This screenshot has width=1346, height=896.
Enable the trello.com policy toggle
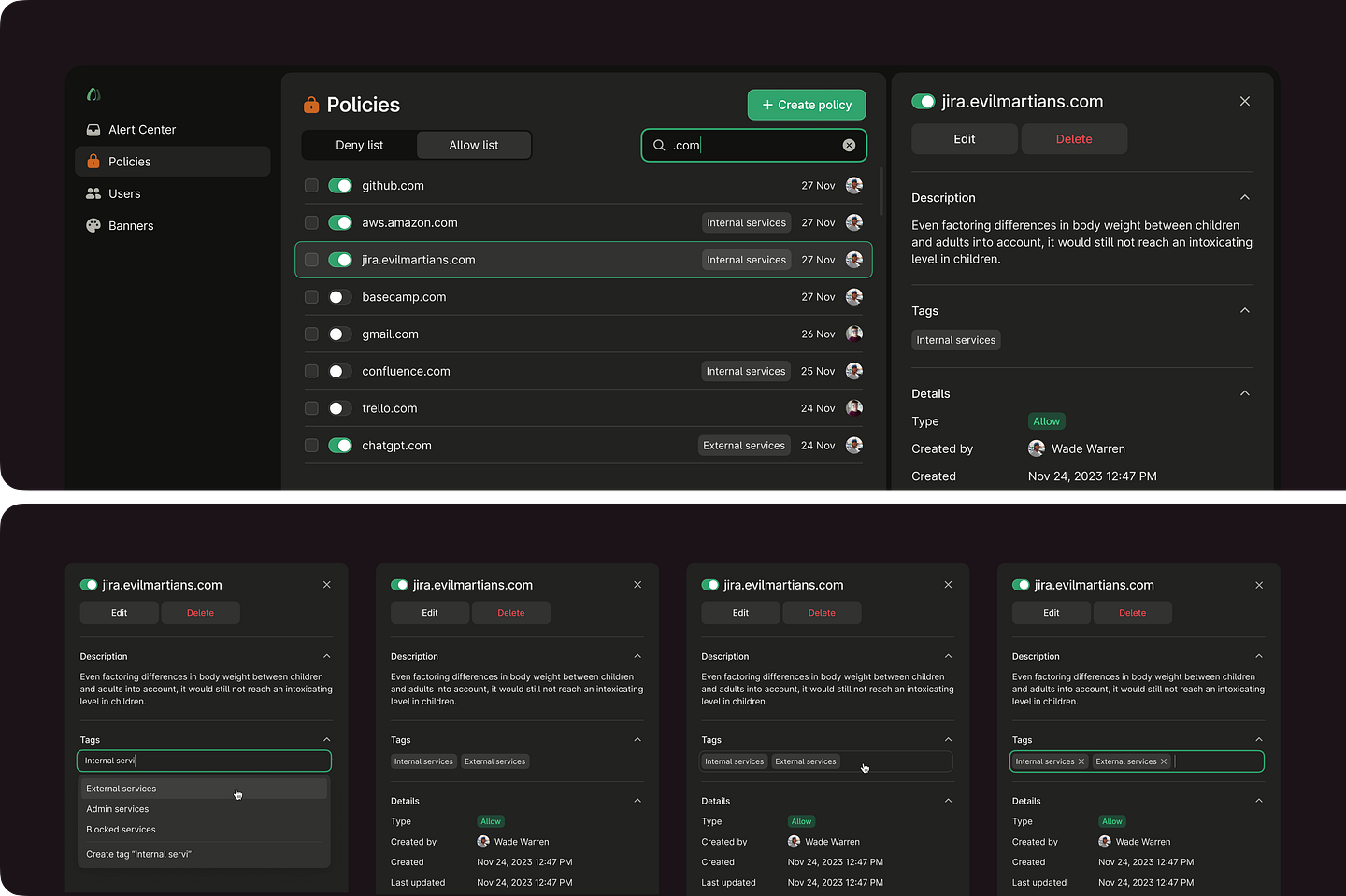pos(340,408)
